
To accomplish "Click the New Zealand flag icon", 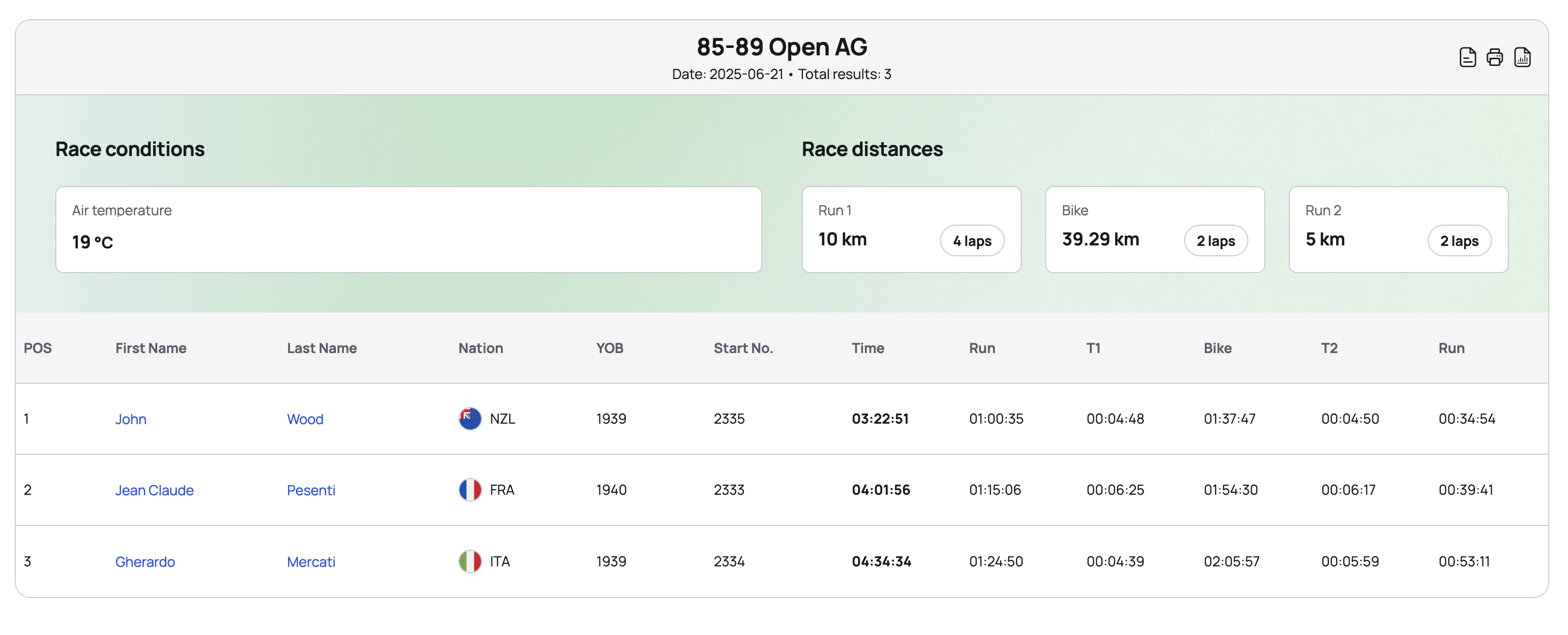I will 470,418.
